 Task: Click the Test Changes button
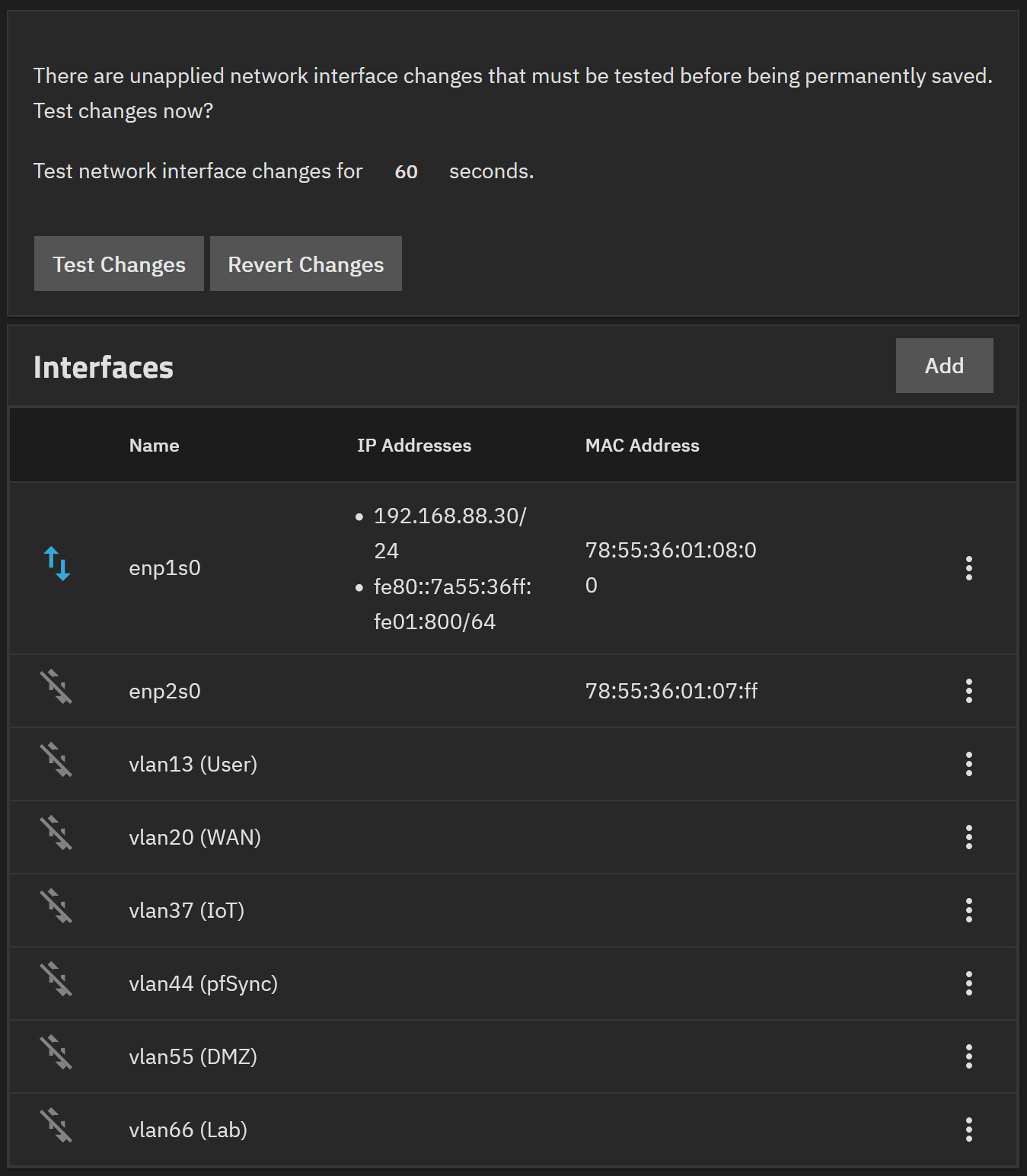coord(119,264)
